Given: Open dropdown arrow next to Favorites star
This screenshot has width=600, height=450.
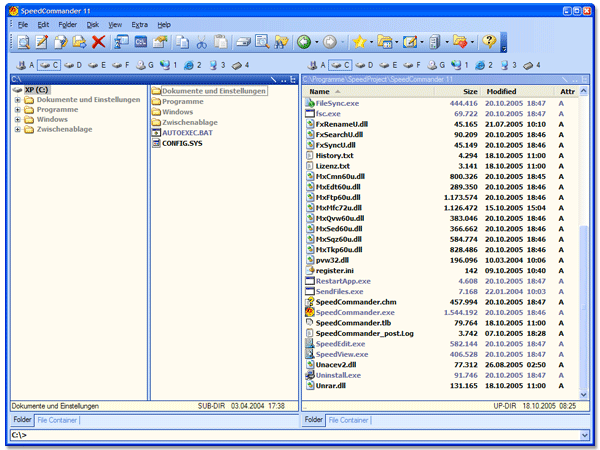Looking at the screenshot, I should tap(371, 42).
